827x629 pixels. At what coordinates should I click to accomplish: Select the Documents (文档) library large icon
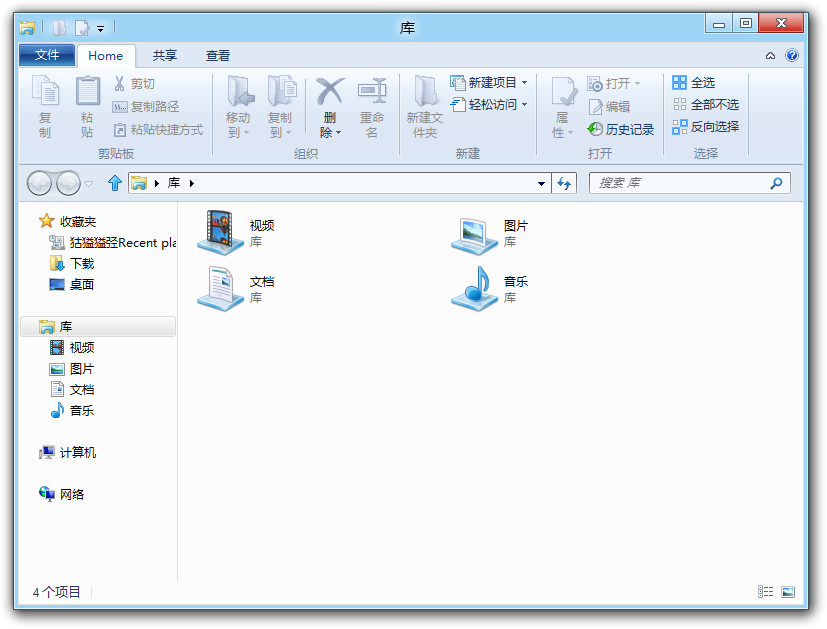tap(220, 288)
